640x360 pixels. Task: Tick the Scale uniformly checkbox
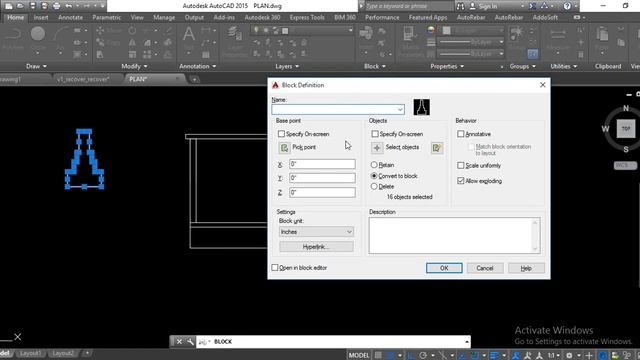[x=461, y=165]
